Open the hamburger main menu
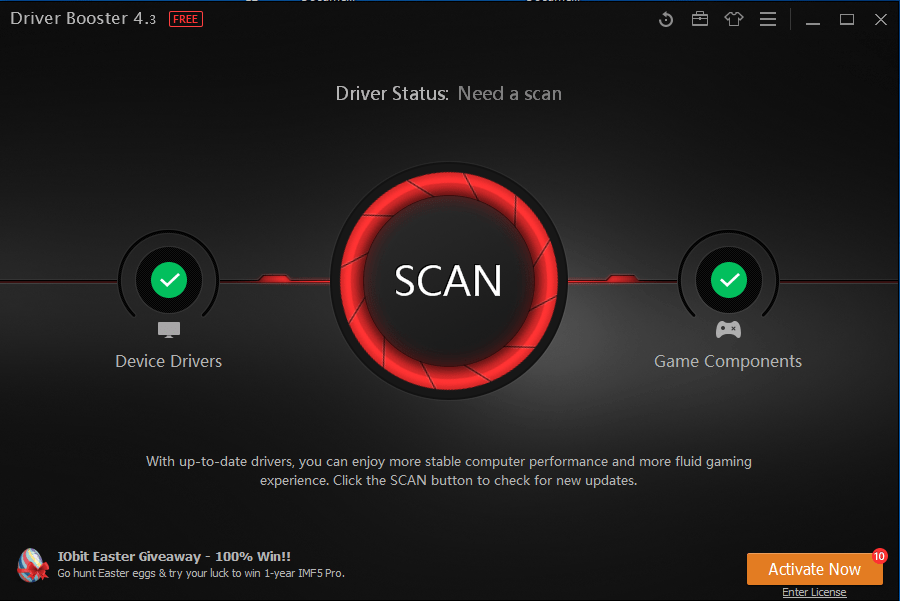This screenshot has height=601, width=900. pos(768,18)
